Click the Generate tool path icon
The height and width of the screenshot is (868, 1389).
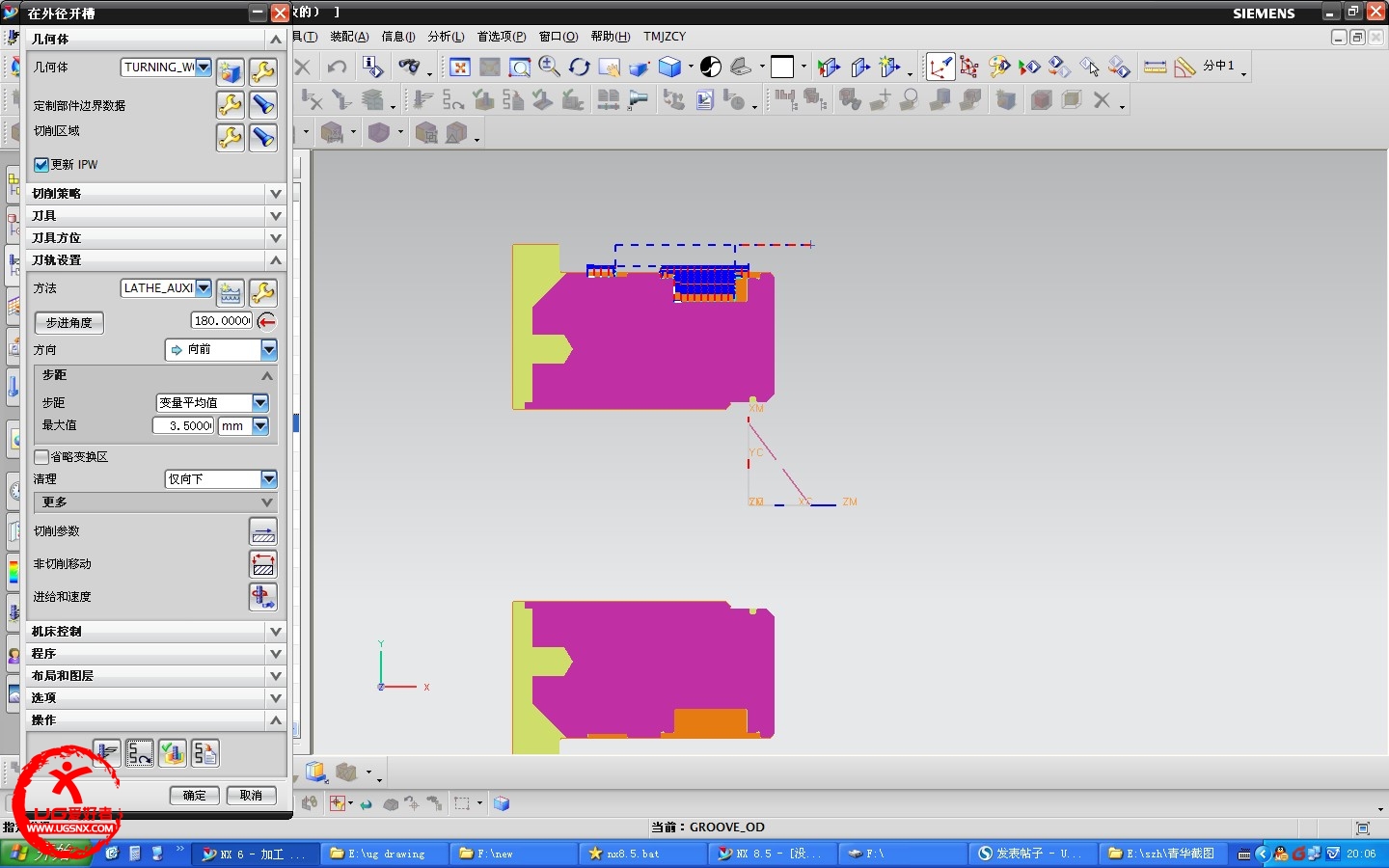107,752
